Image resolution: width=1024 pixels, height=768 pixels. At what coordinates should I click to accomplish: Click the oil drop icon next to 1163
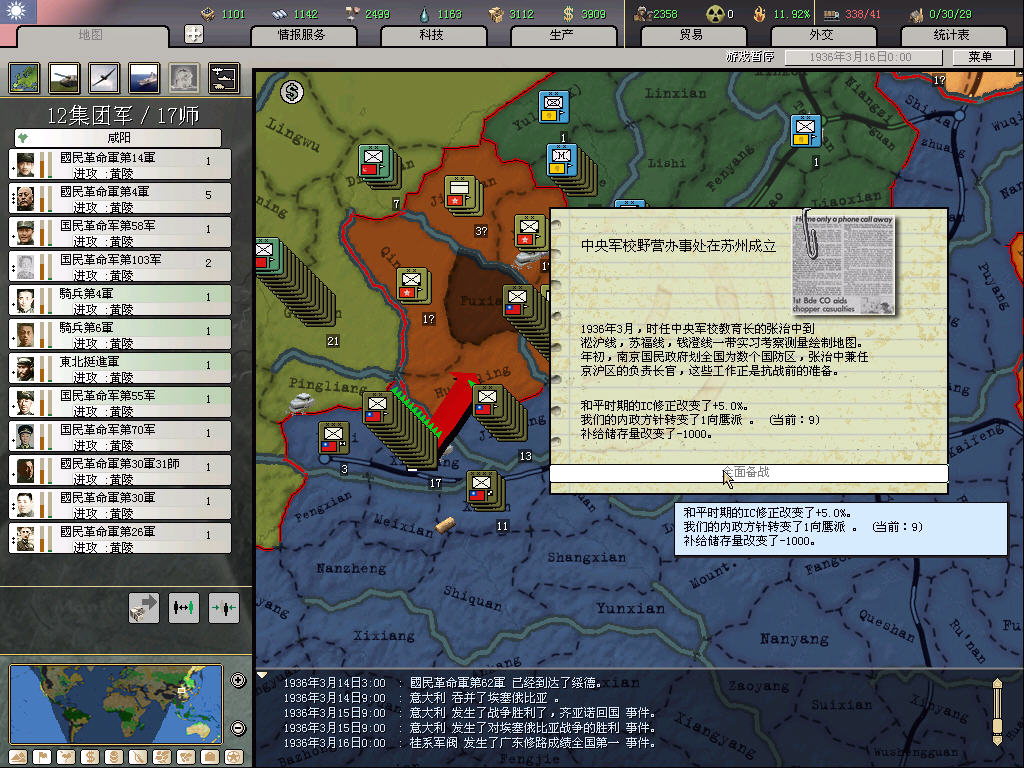coord(424,14)
